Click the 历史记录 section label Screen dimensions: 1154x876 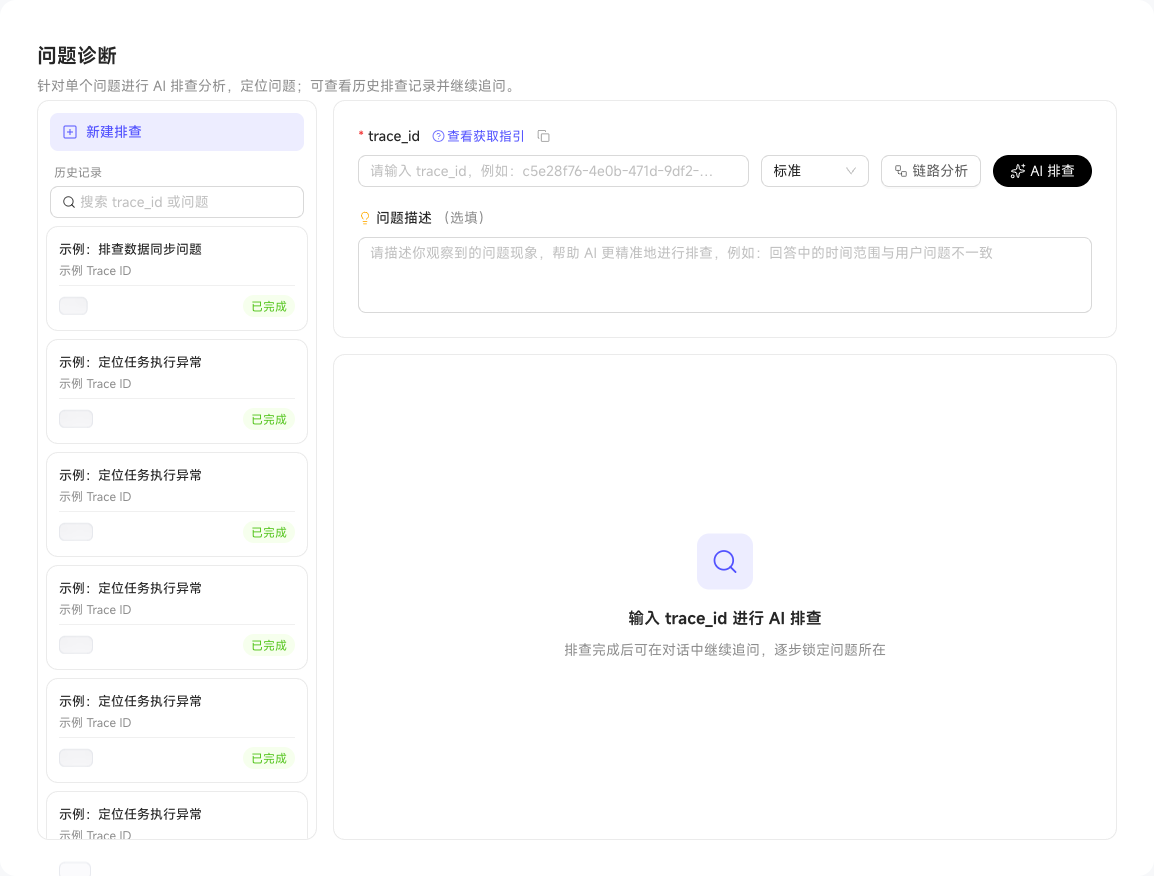pos(78,172)
